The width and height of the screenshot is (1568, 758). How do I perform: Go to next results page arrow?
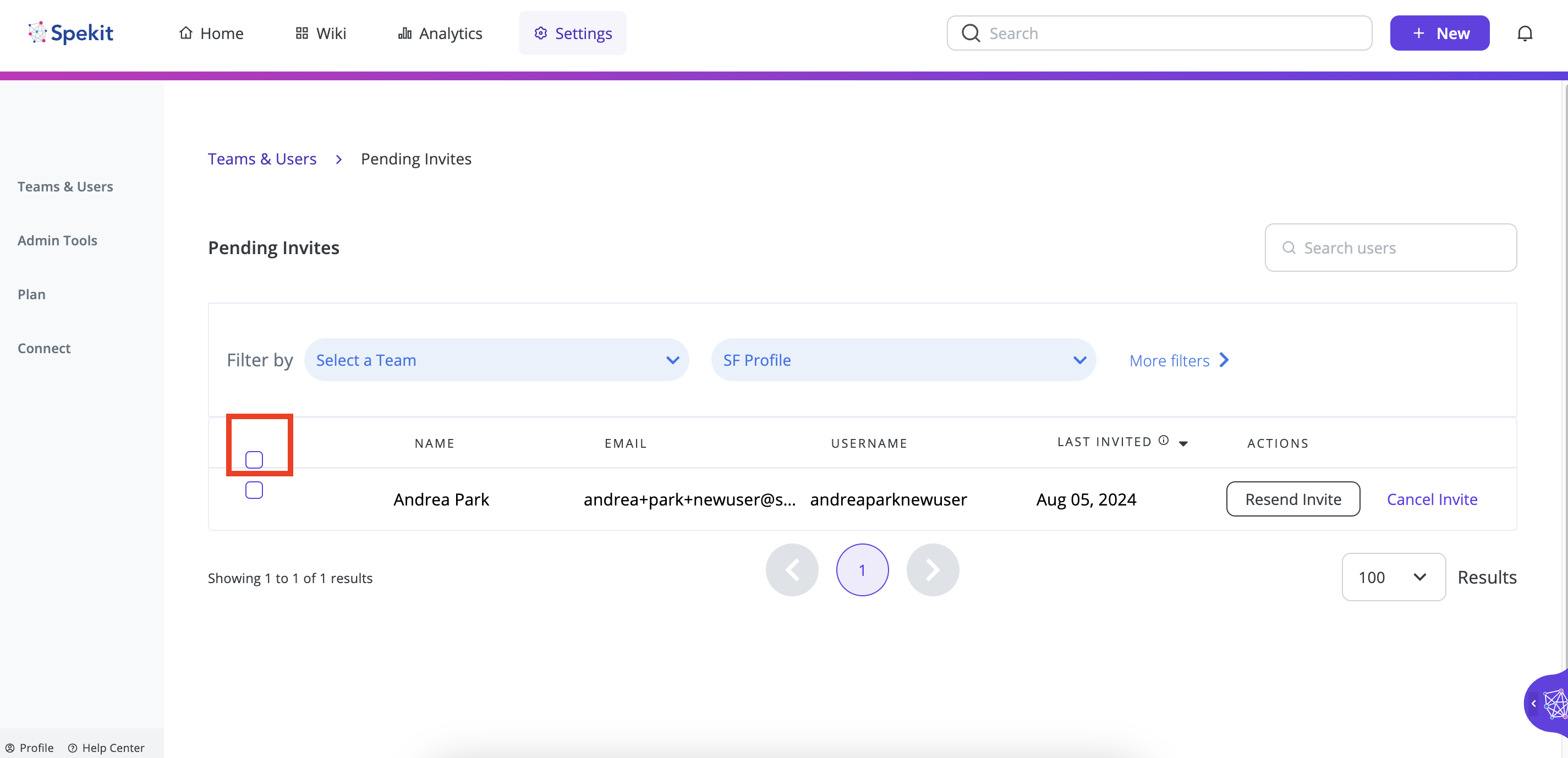(x=933, y=570)
